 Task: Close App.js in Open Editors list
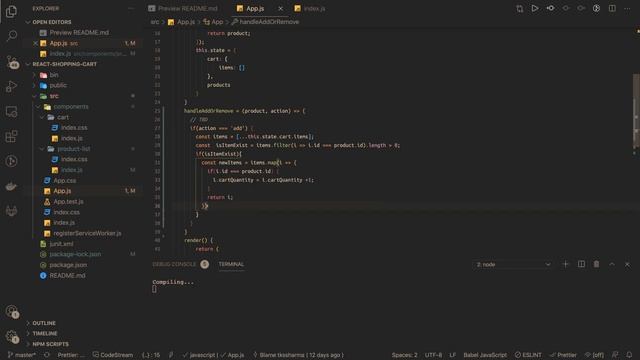[36, 43]
